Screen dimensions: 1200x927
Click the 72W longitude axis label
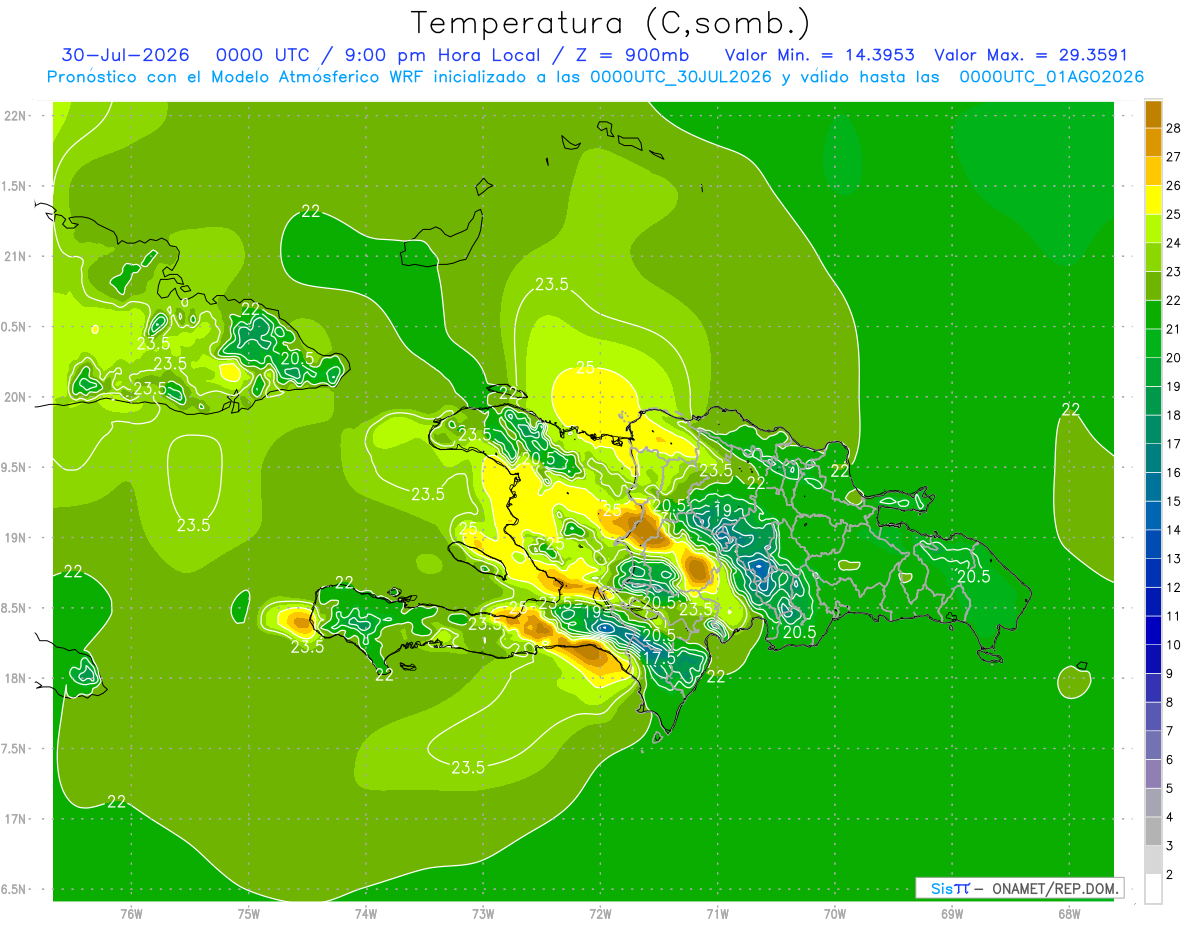600,913
